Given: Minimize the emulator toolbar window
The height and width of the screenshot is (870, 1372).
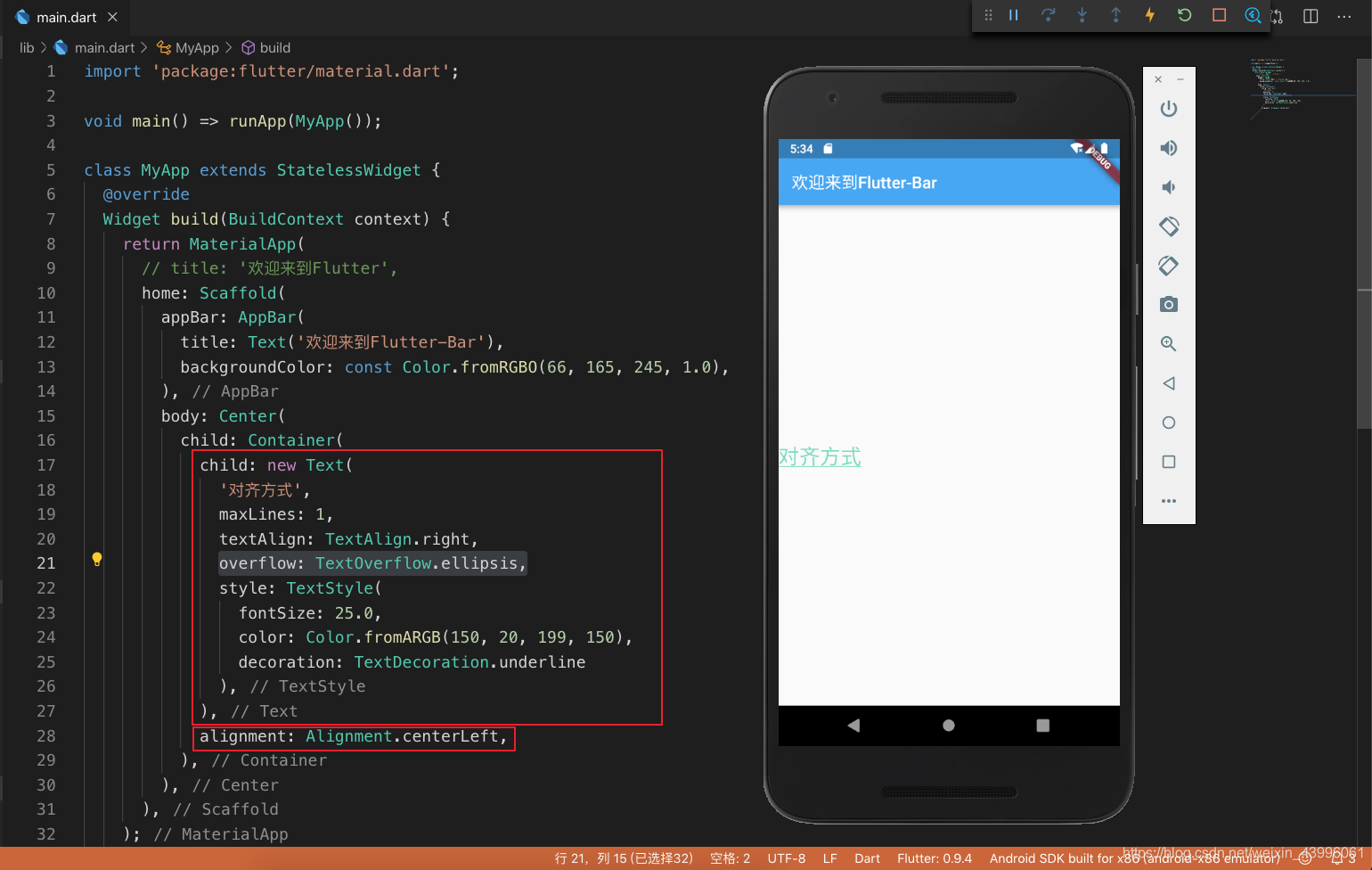Looking at the screenshot, I should pyautogui.click(x=1180, y=79).
